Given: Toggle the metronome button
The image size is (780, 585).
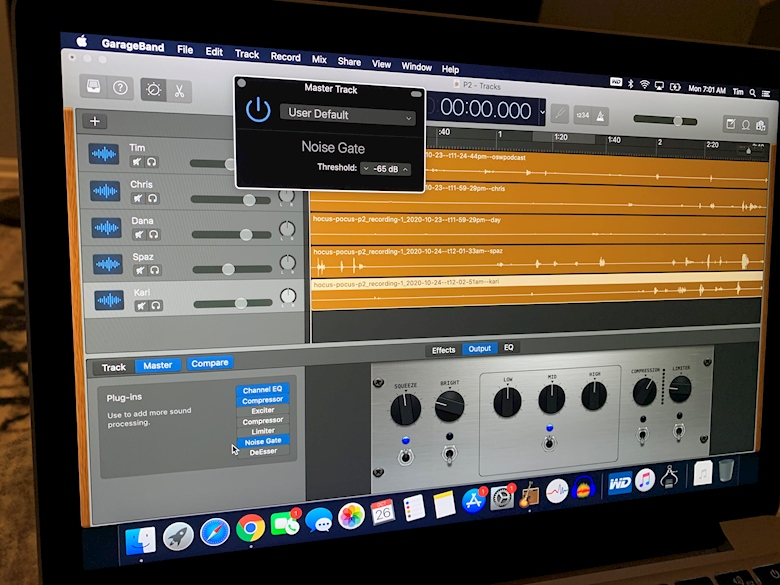Looking at the screenshot, I should pyautogui.click(x=600, y=116).
